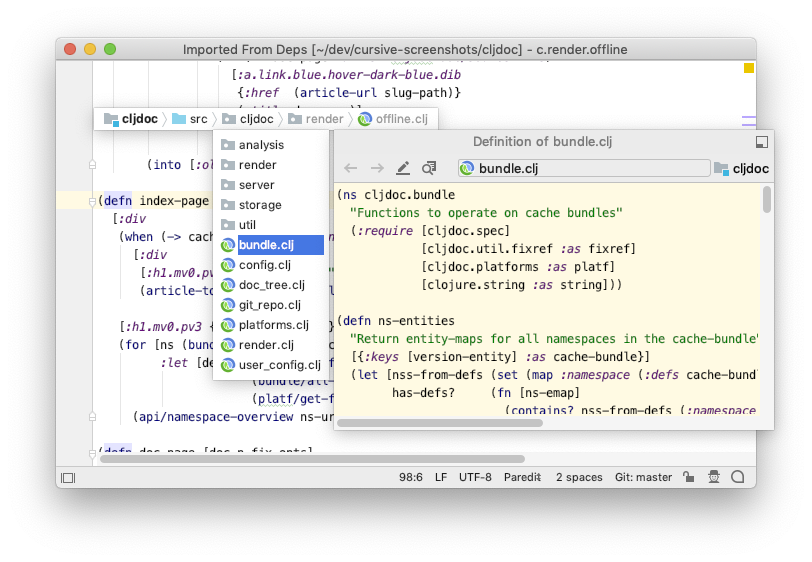Click the root cljdoc breadcrumb
Screen dimensions: 812x562
coord(130,119)
